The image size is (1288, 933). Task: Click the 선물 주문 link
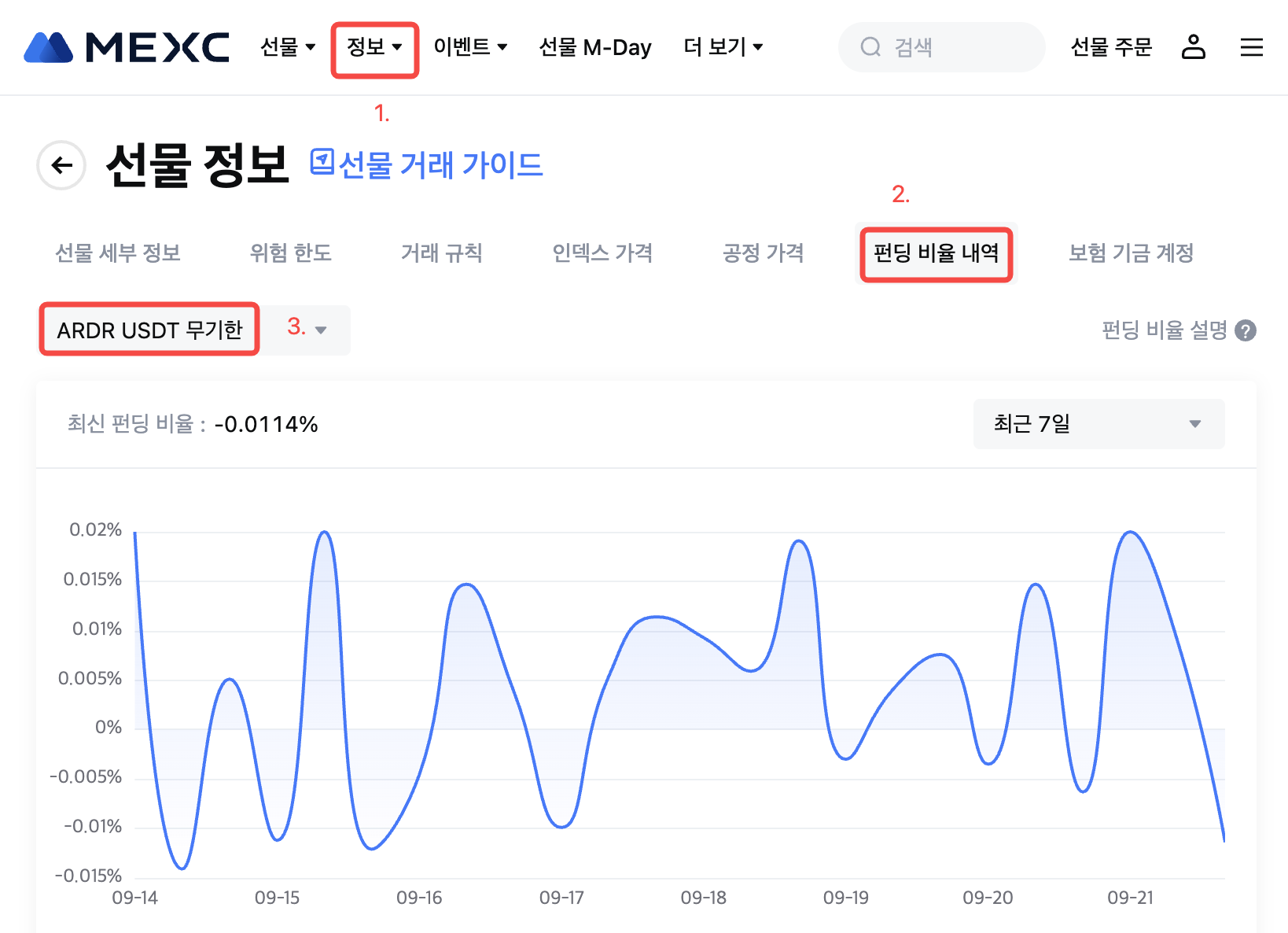(x=1111, y=47)
